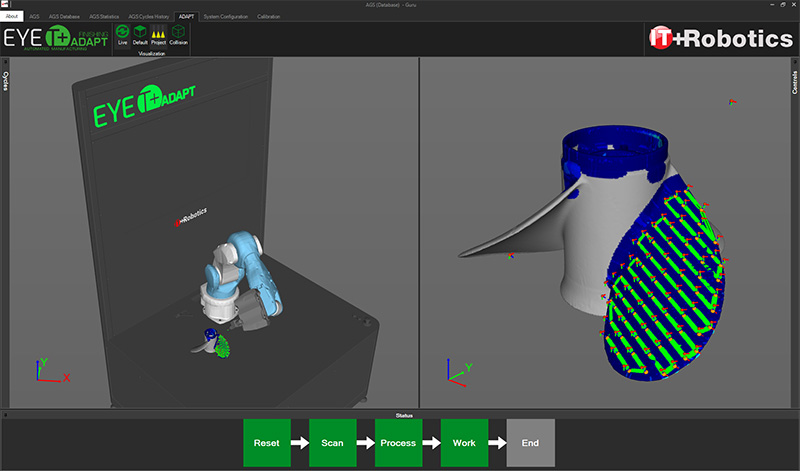Open AGS Statistics tab
Screen dimensions: 800x471
click(x=104, y=16)
